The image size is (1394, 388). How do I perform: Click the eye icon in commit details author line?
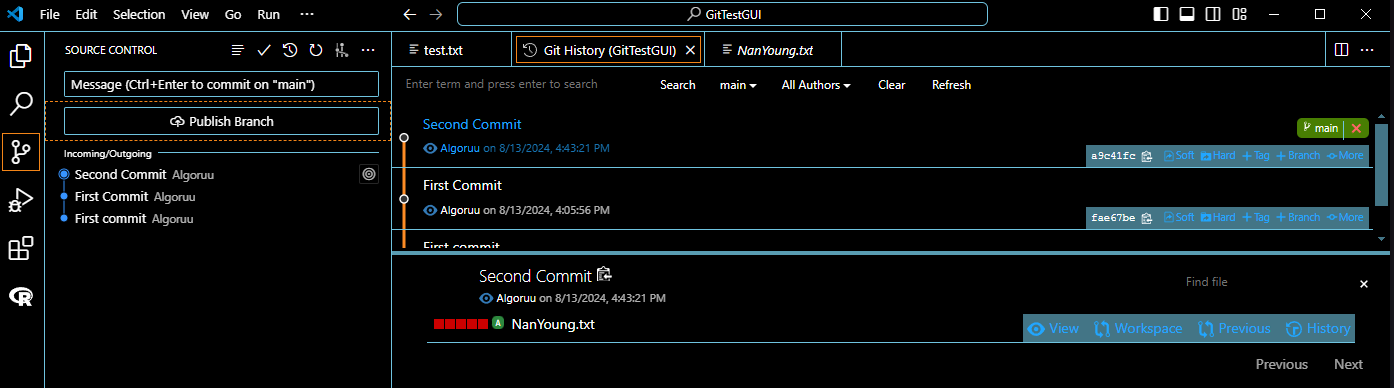pos(487,298)
